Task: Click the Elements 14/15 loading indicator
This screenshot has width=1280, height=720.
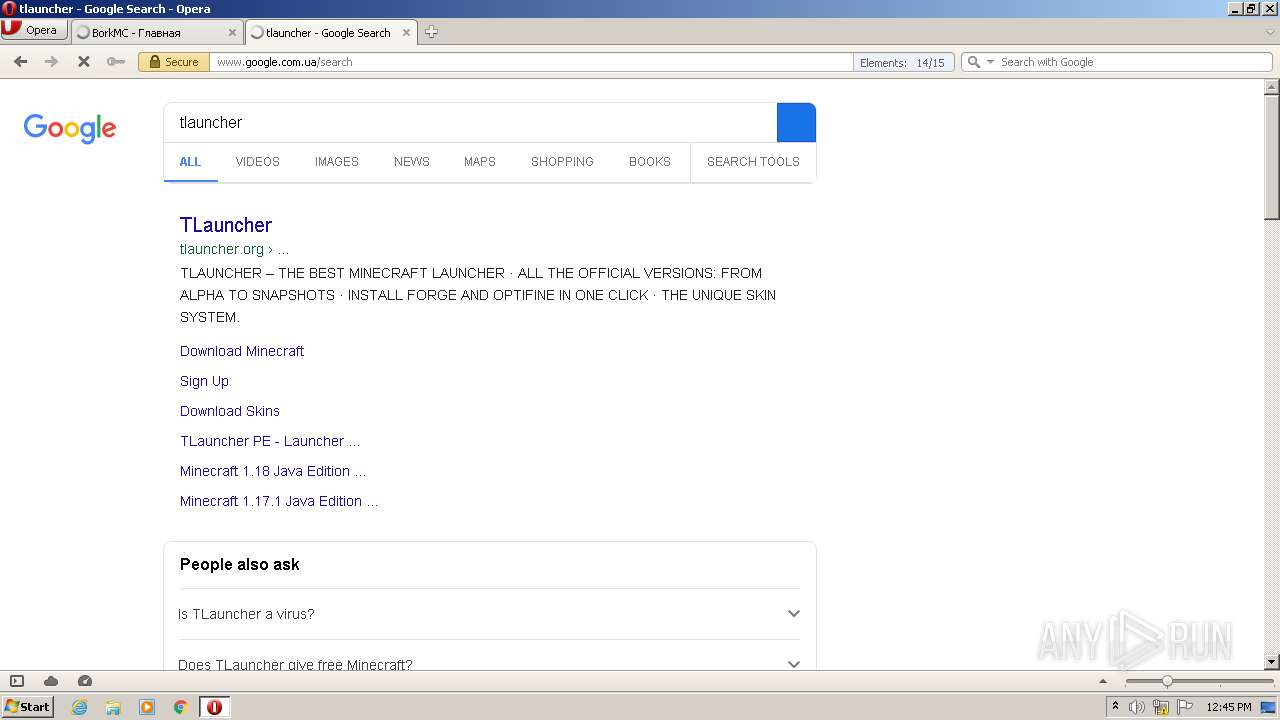Action: coord(903,62)
